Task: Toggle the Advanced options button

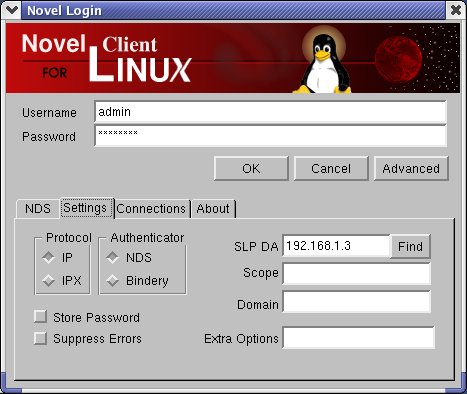Action: click(411, 169)
